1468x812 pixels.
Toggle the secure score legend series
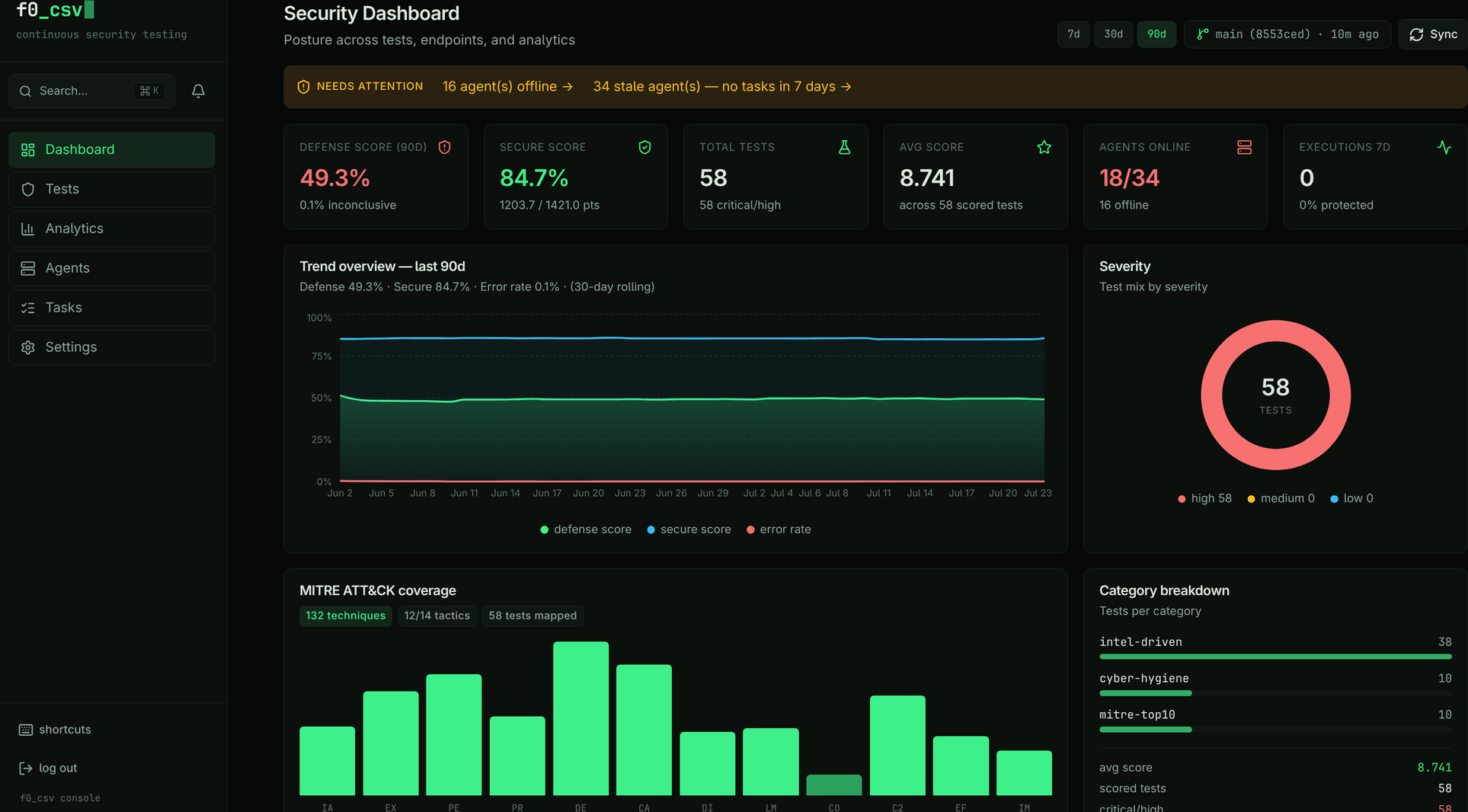[x=689, y=529]
